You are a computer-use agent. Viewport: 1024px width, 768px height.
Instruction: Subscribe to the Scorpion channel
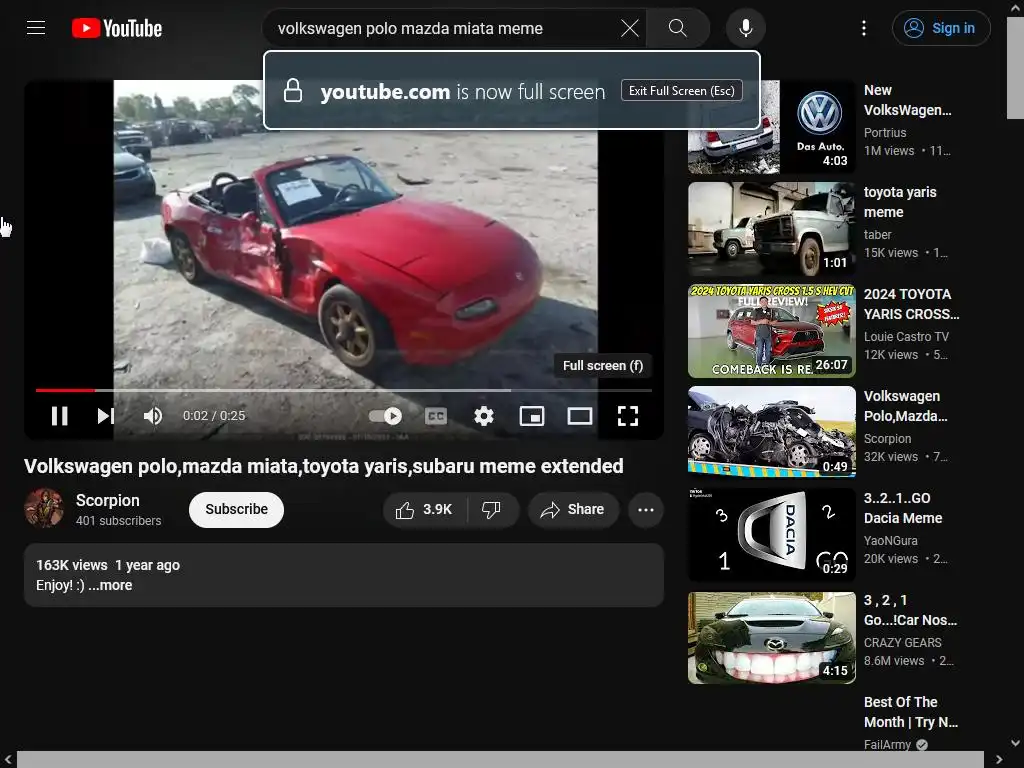(x=236, y=509)
